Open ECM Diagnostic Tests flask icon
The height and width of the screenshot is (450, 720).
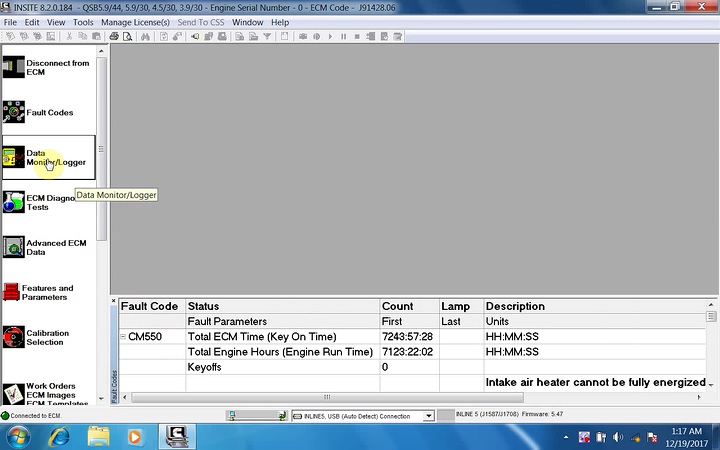(x=13, y=202)
